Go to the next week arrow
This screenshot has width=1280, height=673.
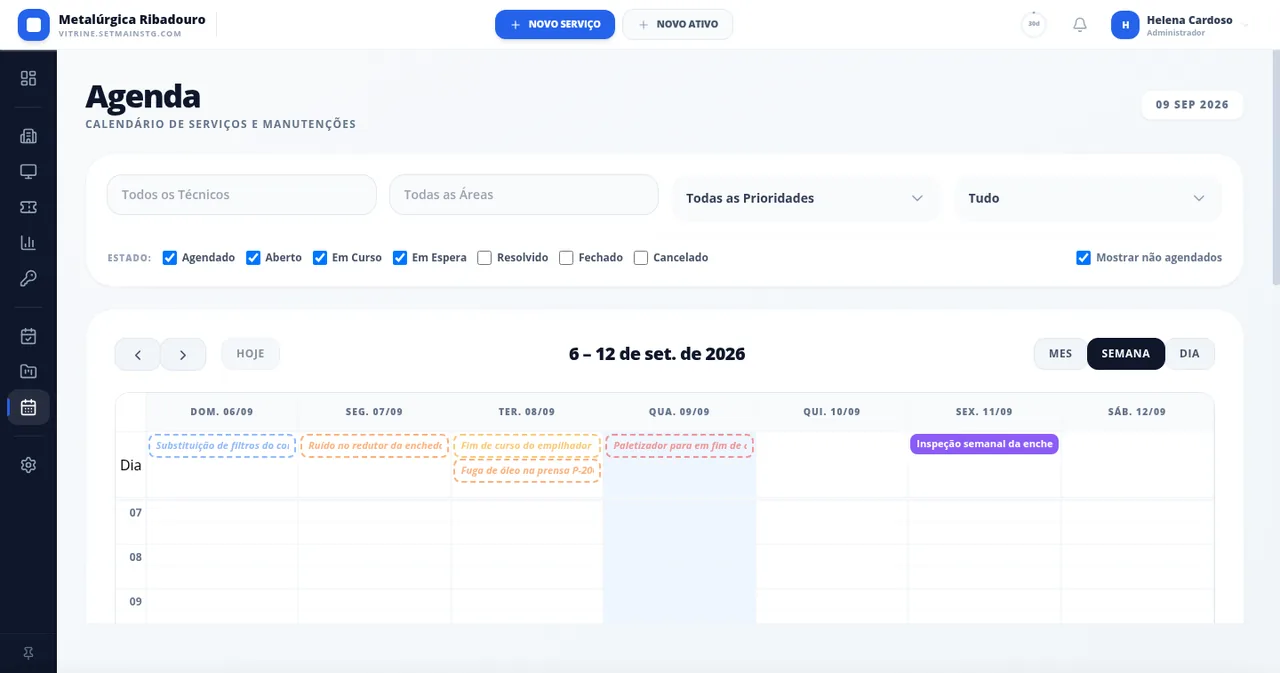click(183, 354)
